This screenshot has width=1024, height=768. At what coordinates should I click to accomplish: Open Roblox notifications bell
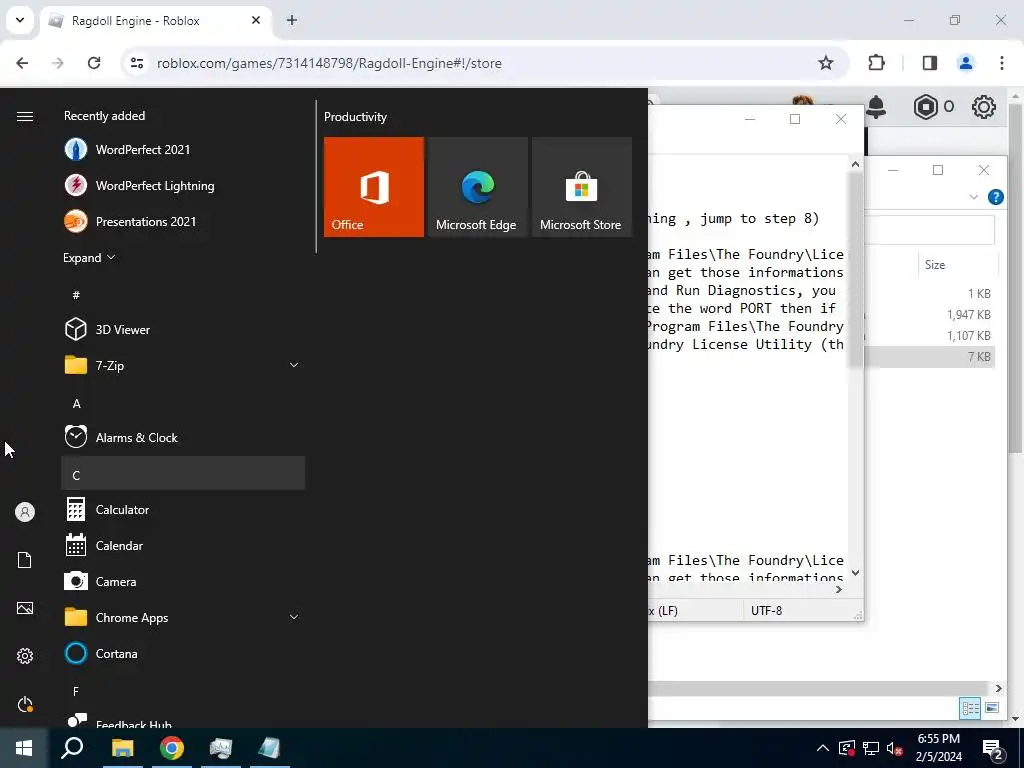tap(876, 106)
